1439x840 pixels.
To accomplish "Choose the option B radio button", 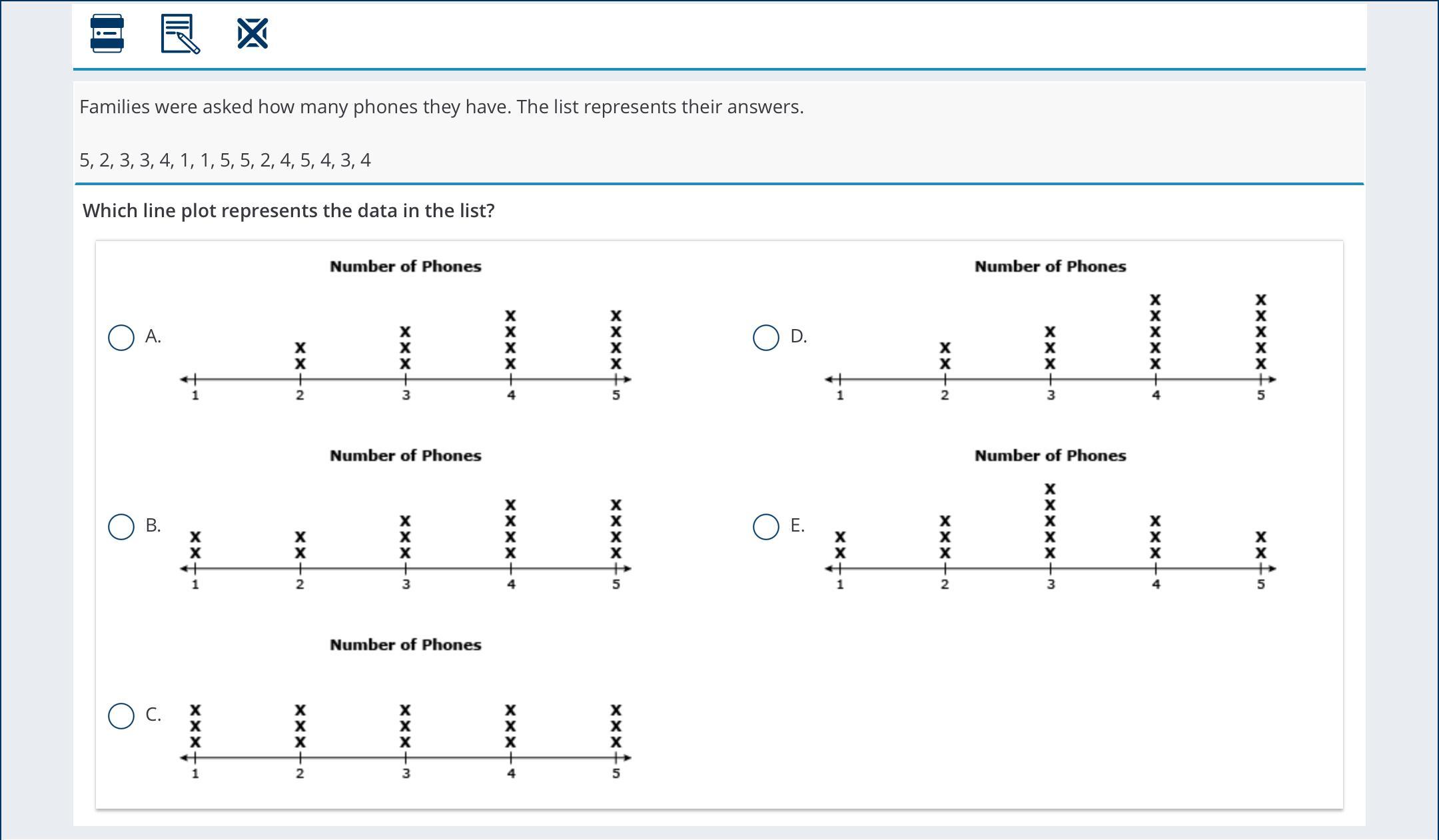I will [121, 526].
